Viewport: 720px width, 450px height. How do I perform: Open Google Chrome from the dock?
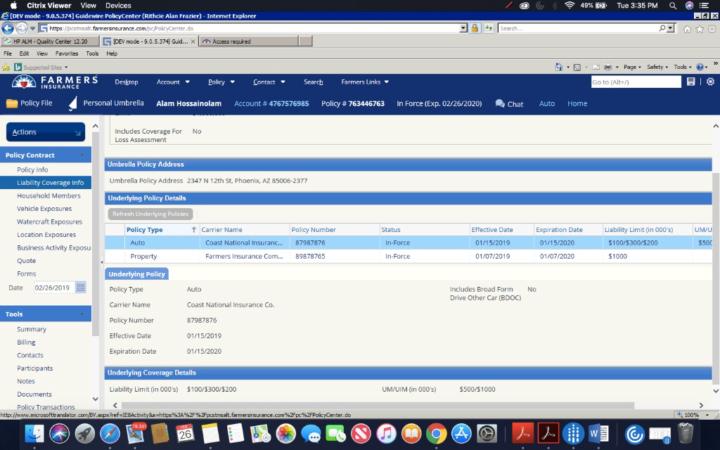436,433
